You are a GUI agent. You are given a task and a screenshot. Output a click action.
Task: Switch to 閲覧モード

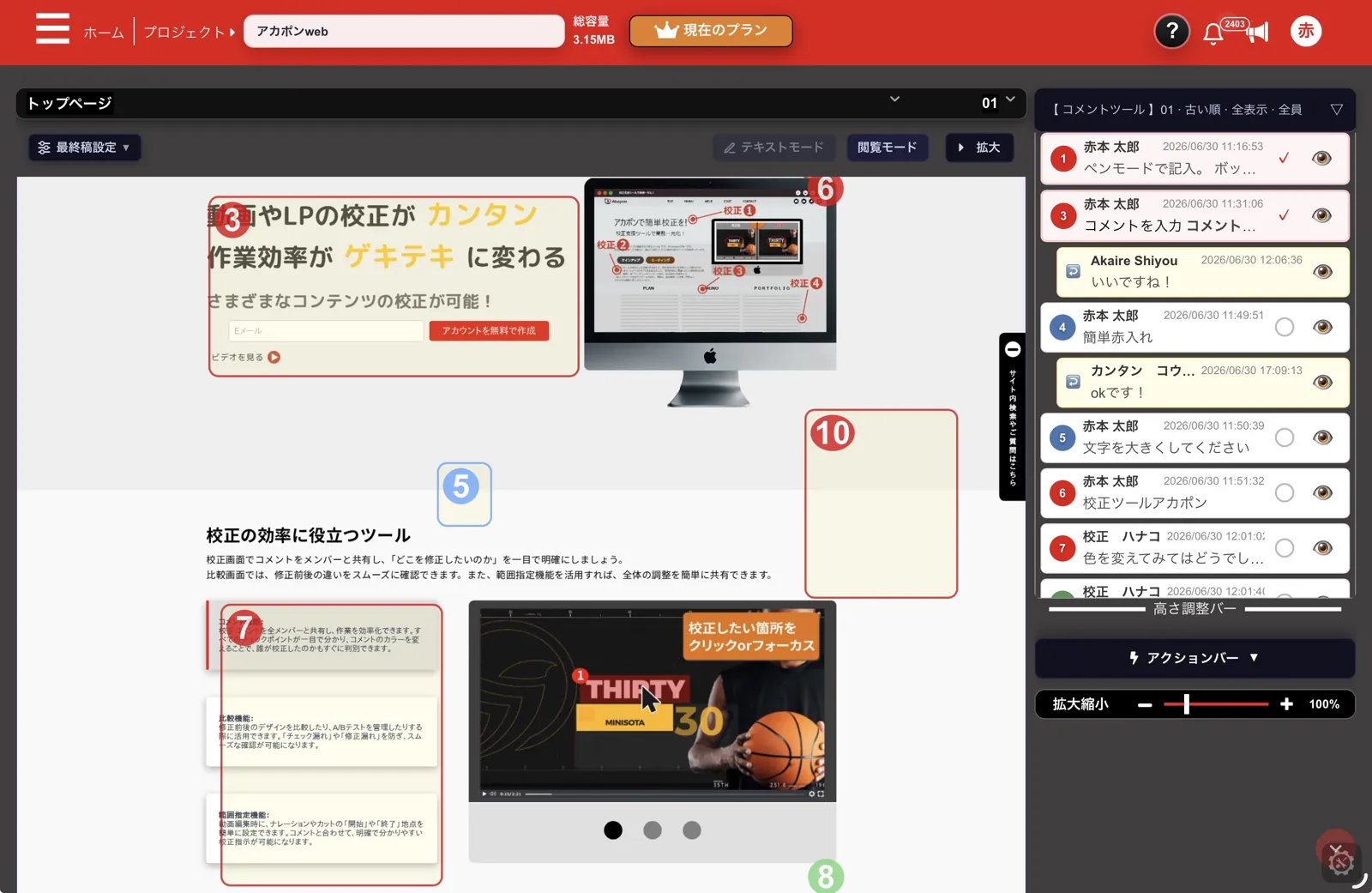(x=887, y=148)
